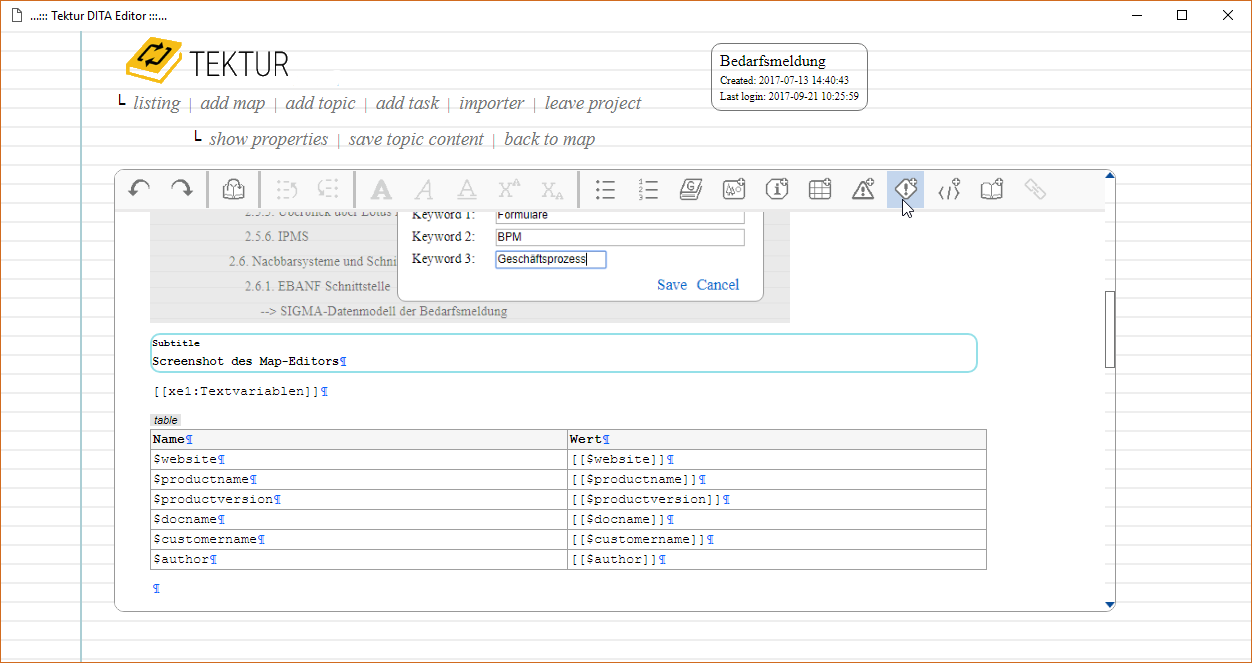Go back to map
Viewport: 1252px width, 663px height.
click(x=549, y=140)
